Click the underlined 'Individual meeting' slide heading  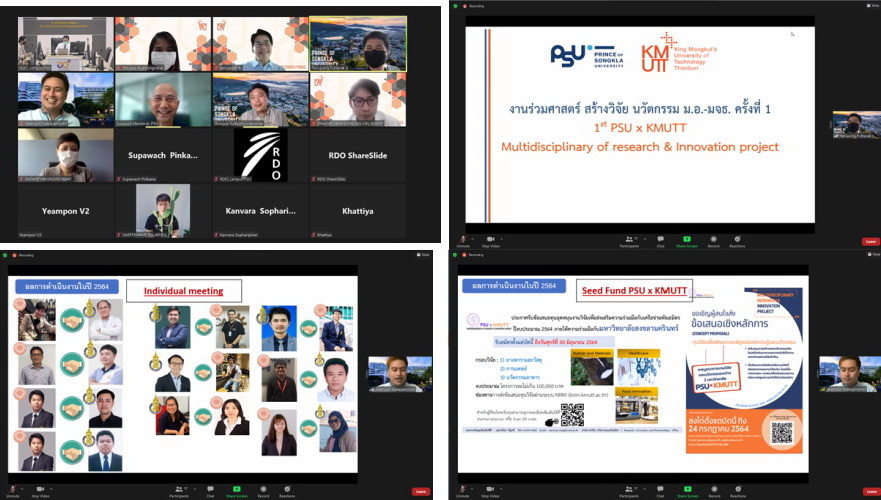tap(183, 291)
